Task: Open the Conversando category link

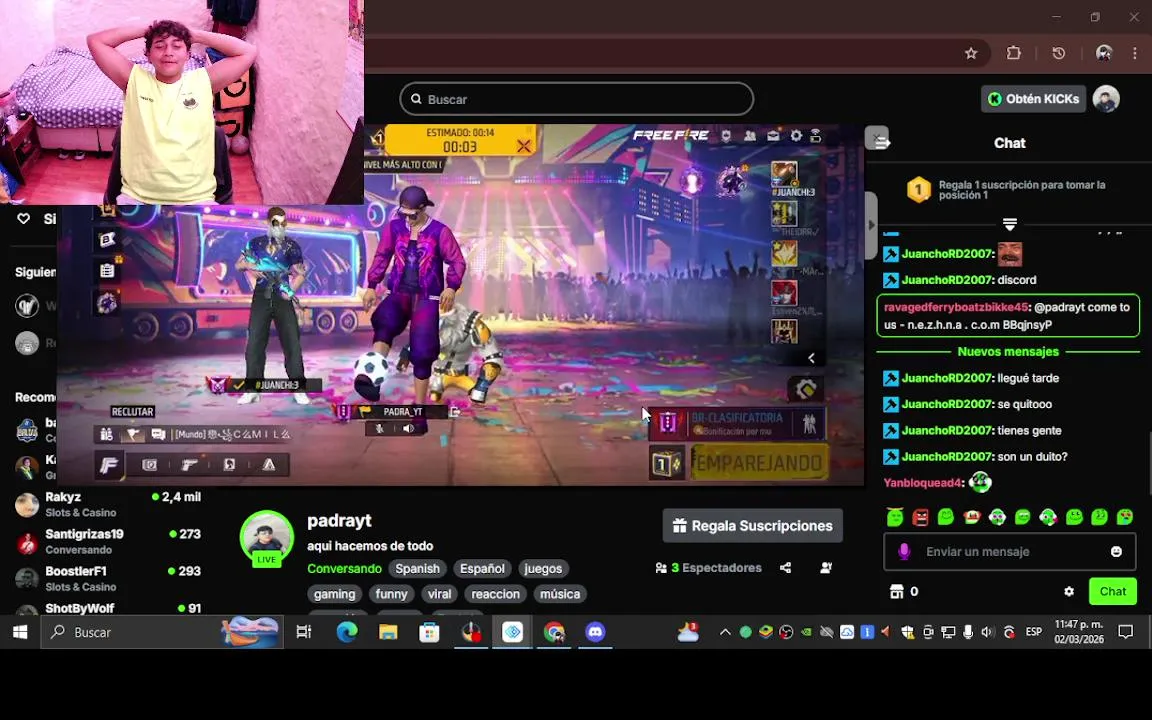Action: [x=344, y=569]
